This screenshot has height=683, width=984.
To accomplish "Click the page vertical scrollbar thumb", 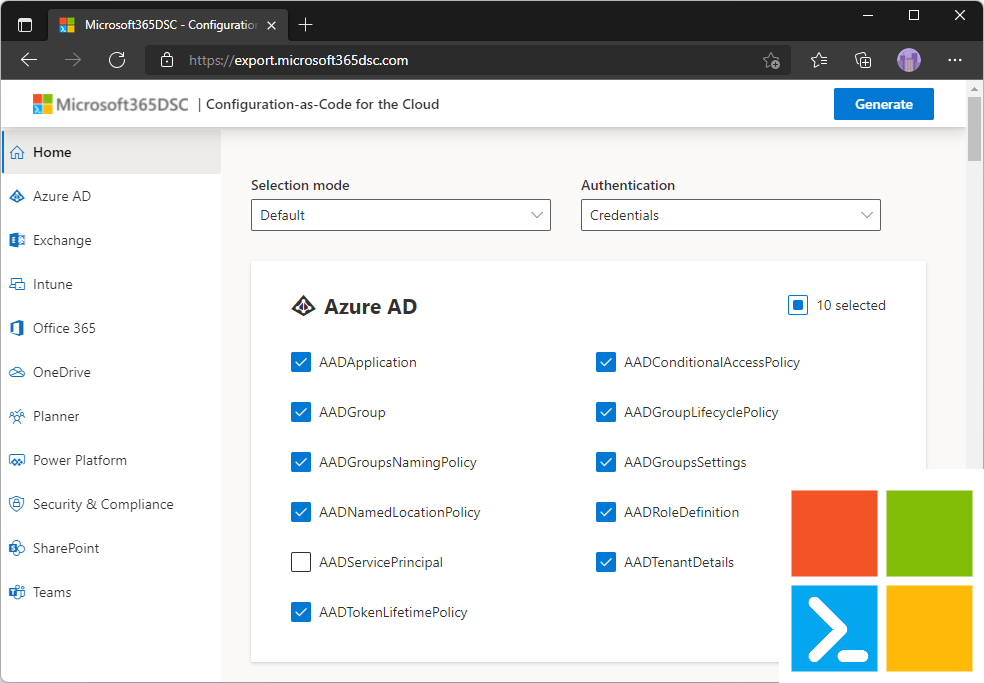I will [x=974, y=129].
